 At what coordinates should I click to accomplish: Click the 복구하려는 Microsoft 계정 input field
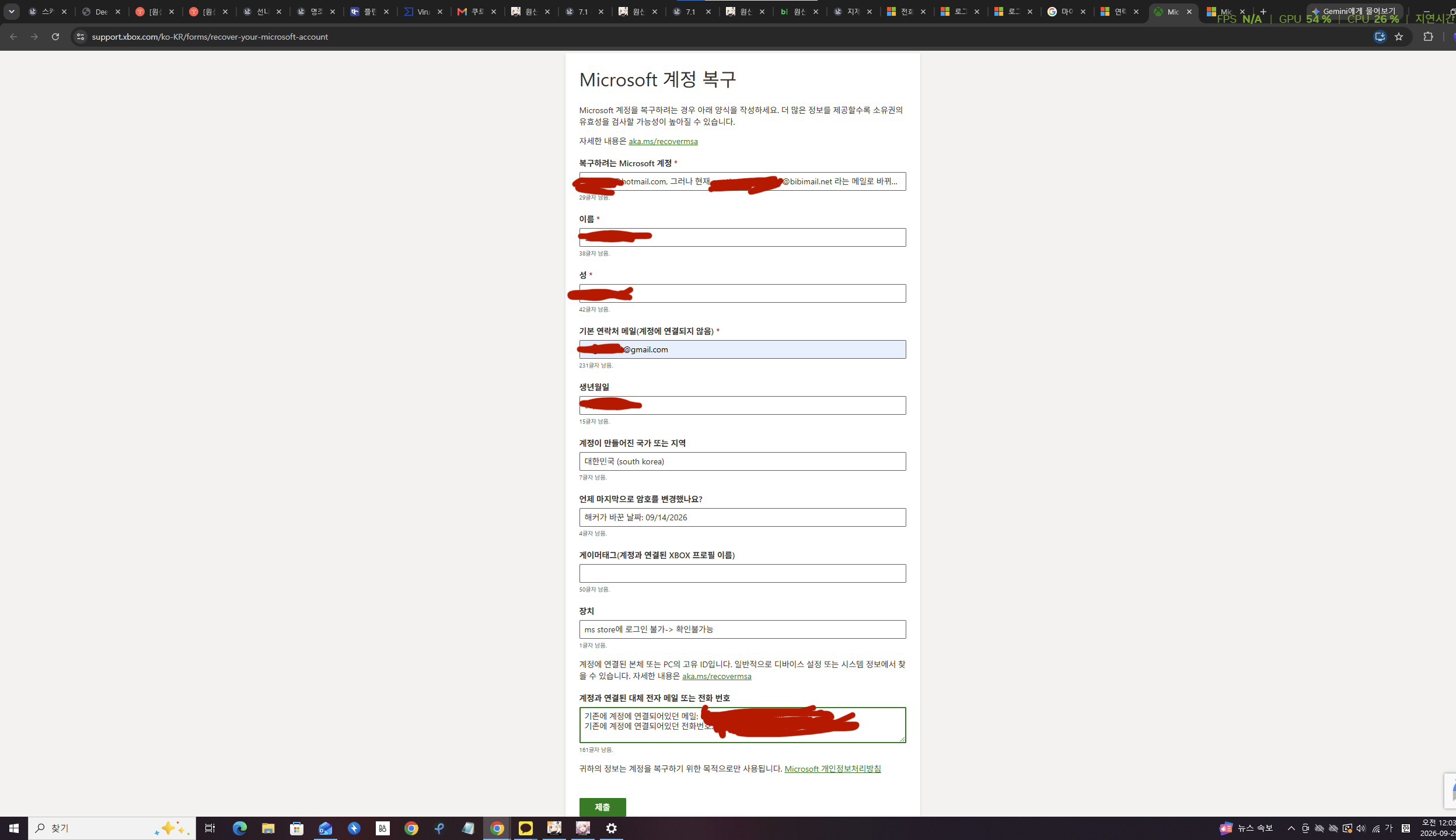point(742,181)
